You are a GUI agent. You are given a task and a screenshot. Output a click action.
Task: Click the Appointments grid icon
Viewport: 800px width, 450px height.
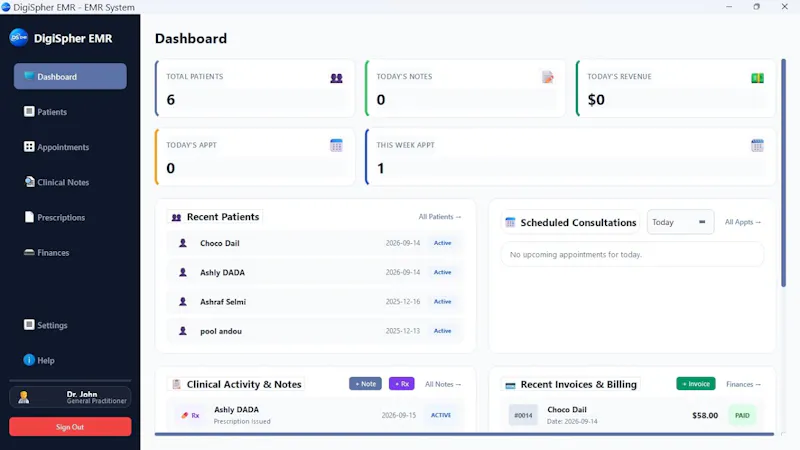pos(29,146)
